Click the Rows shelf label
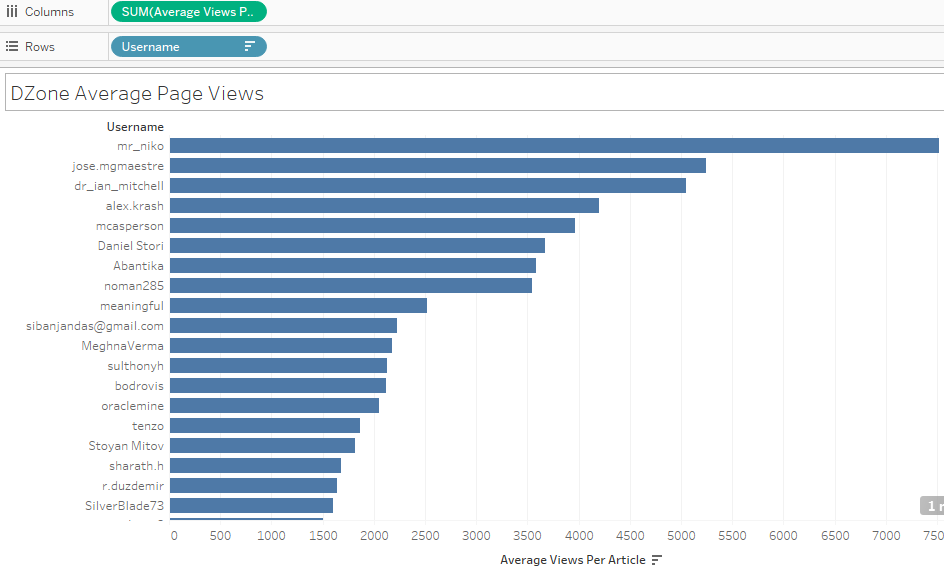The height and width of the screenshot is (571, 944). pyautogui.click(x=40, y=46)
